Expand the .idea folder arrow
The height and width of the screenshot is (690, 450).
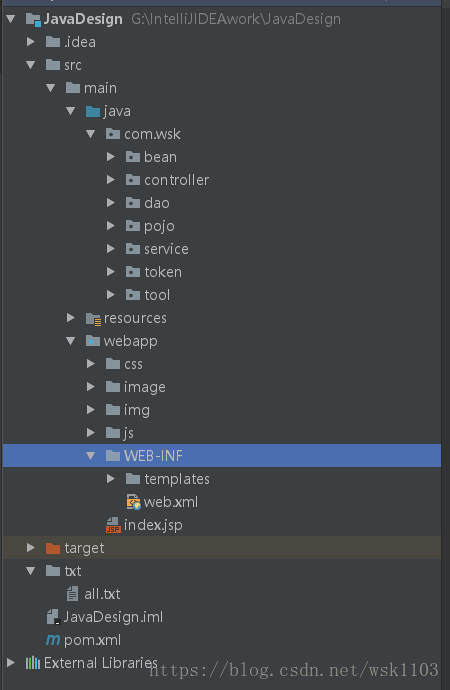(31, 42)
